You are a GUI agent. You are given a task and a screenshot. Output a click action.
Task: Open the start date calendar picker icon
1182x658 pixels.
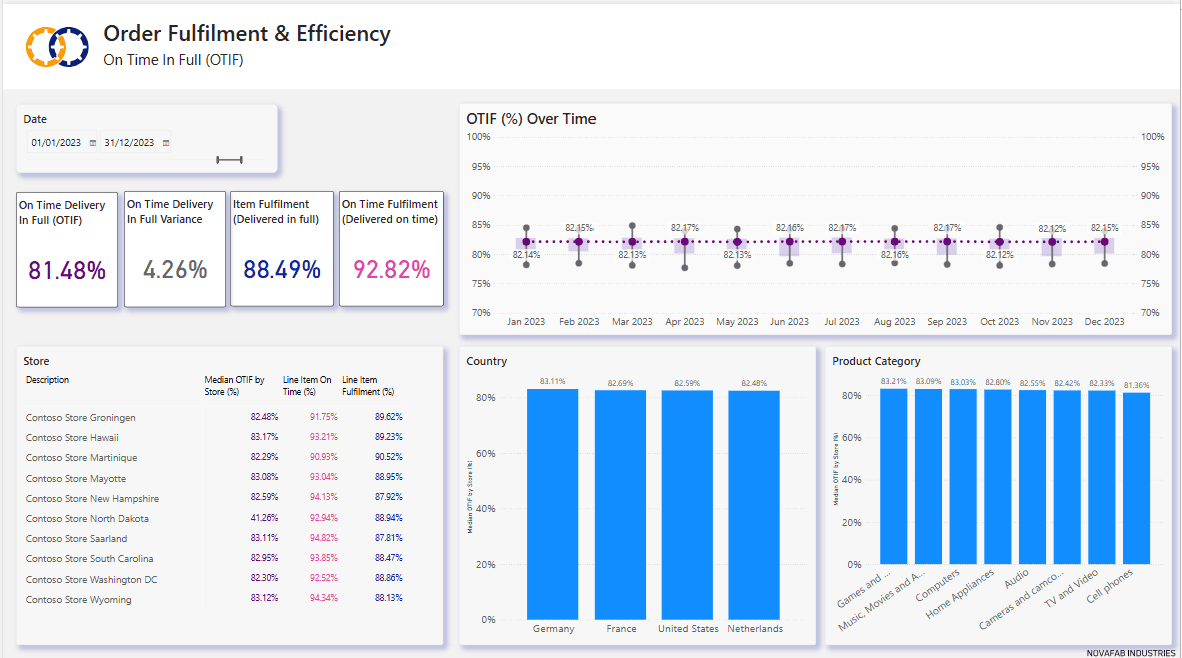click(93, 143)
